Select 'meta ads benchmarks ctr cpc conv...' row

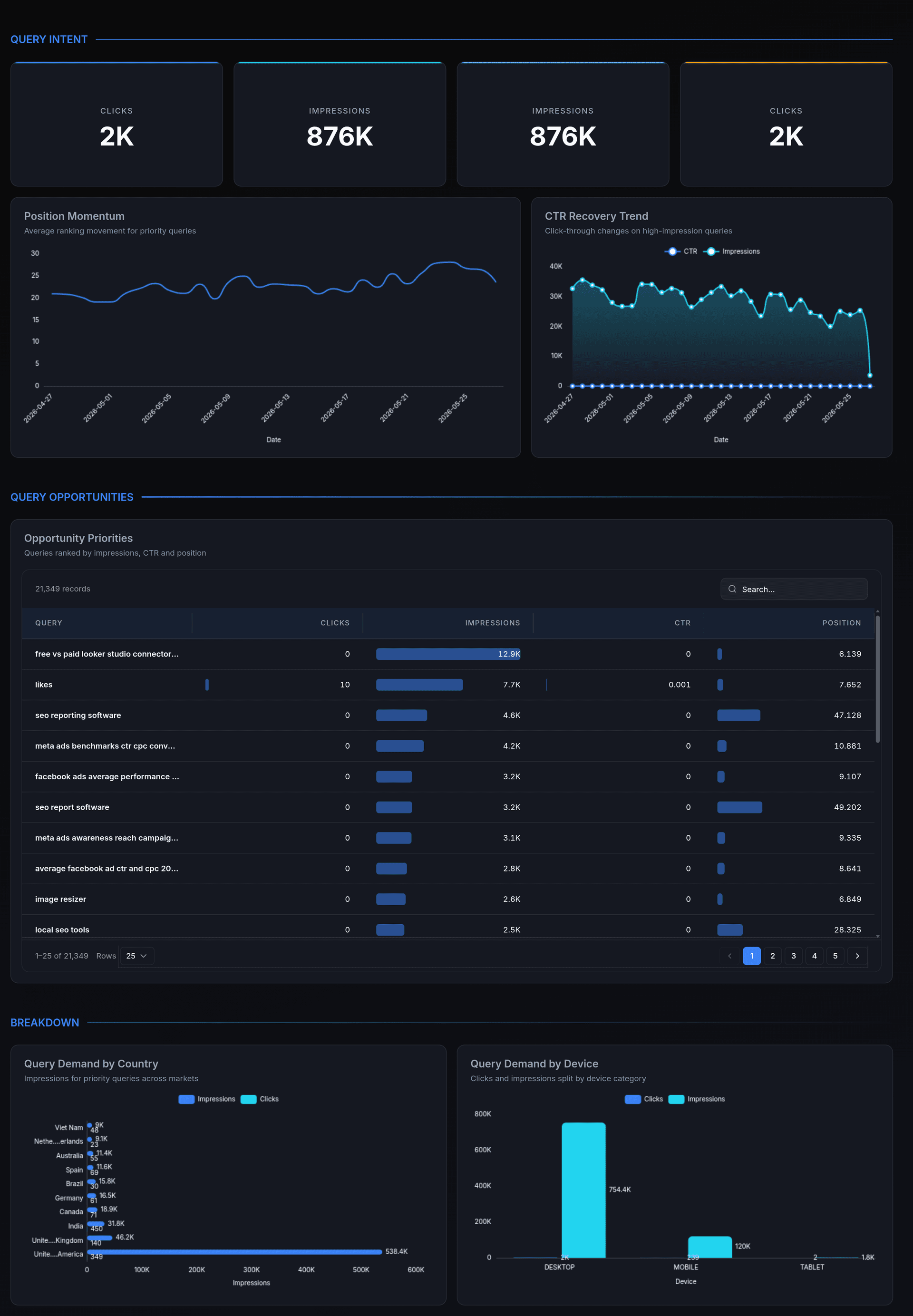[448, 746]
